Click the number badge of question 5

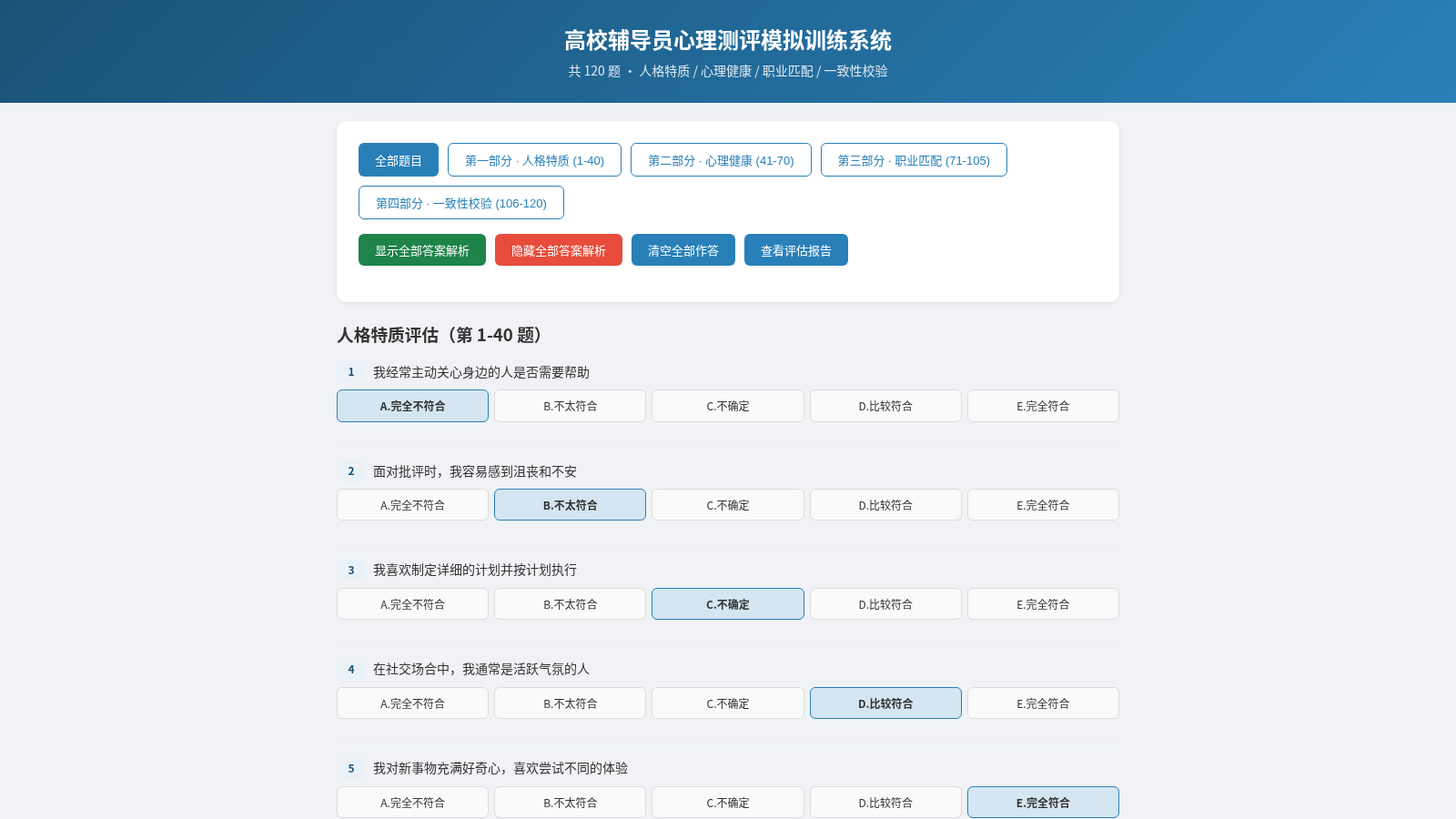351,768
